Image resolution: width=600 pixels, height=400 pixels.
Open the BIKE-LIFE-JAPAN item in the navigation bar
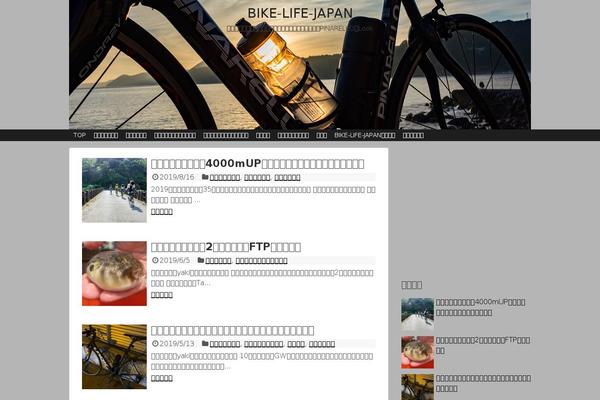click(x=365, y=135)
